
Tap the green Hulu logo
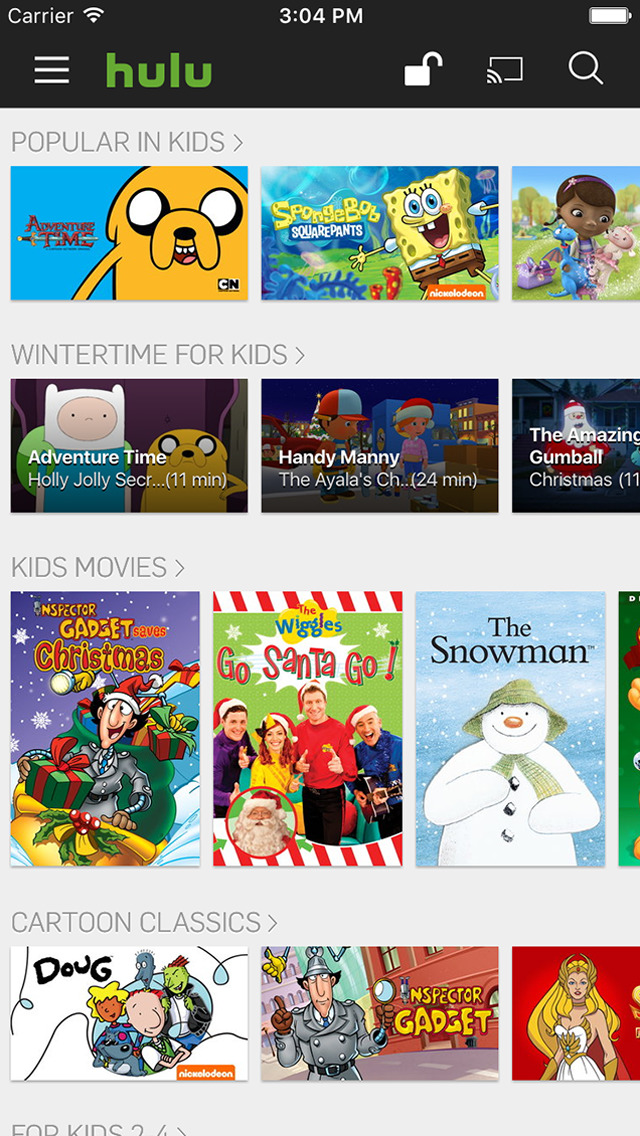pos(159,70)
